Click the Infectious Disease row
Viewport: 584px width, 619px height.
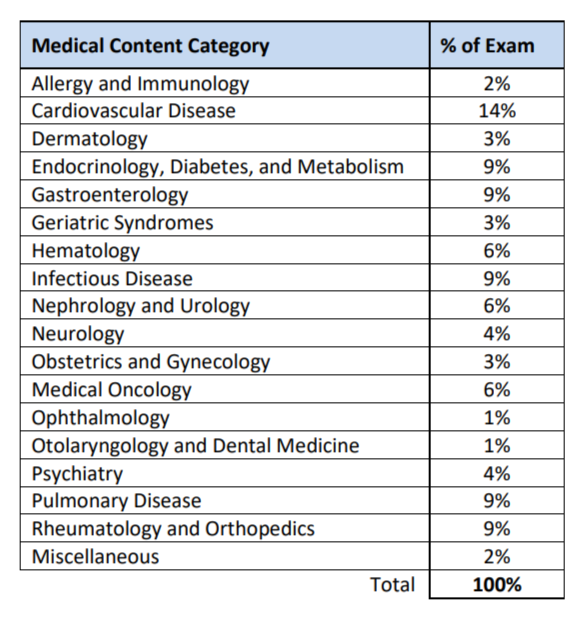coord(292,278)
